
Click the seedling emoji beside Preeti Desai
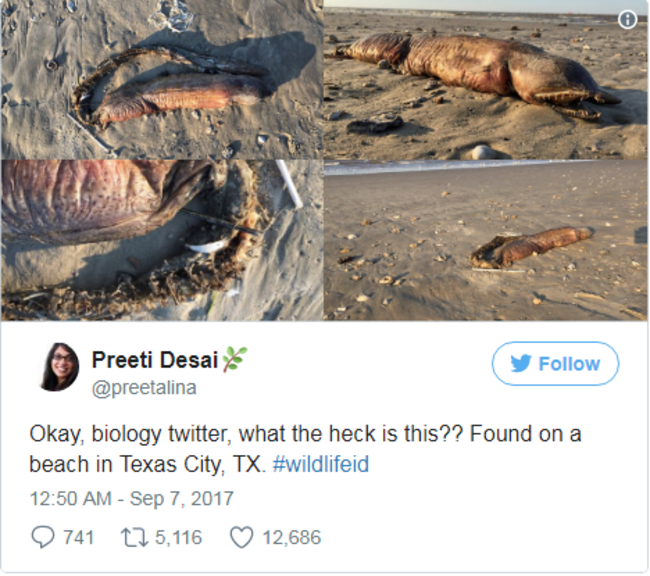(233, 358)
